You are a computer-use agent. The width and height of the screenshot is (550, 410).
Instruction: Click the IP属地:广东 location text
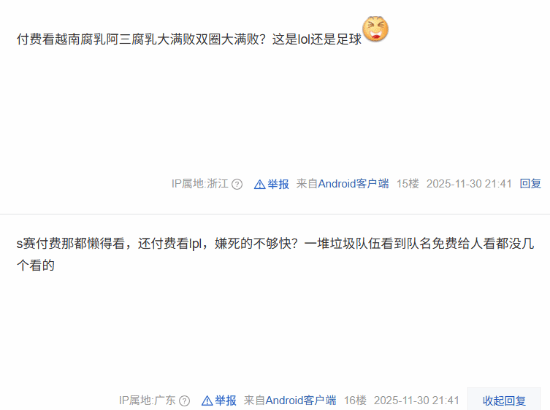[147, 400]
